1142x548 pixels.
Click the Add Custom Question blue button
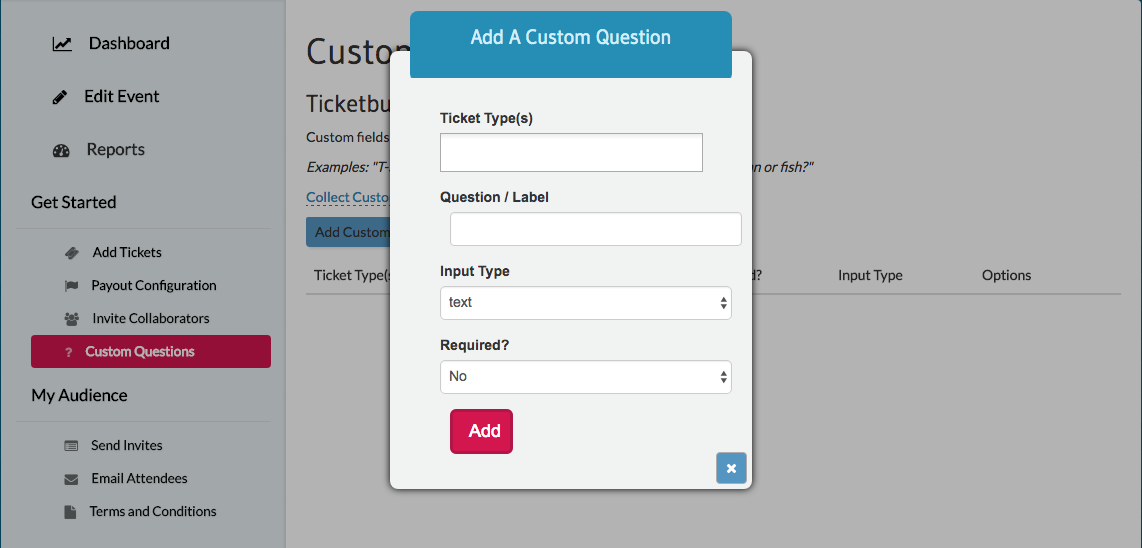348,232
